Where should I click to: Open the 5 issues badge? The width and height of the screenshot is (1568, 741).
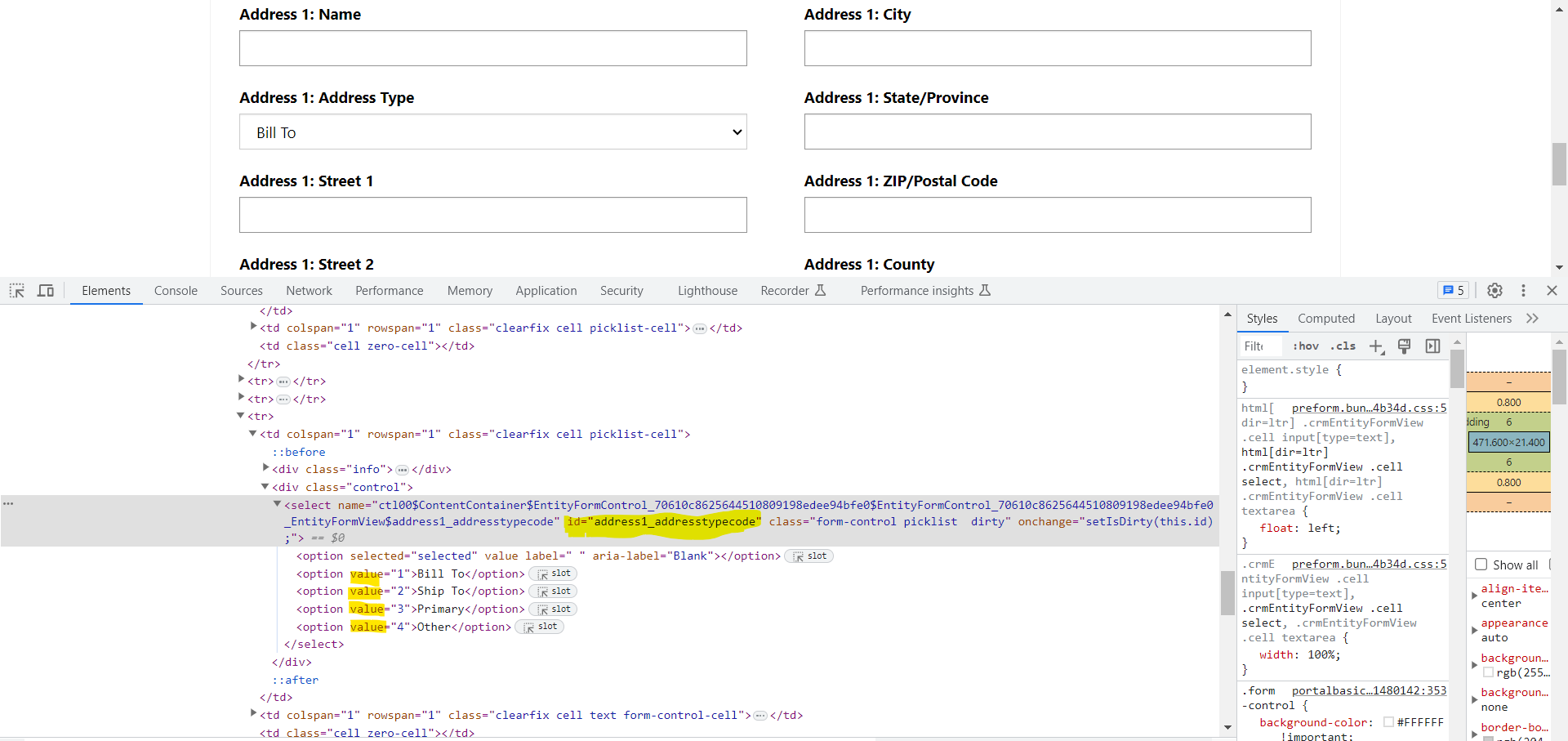(x=1454, y=291)
